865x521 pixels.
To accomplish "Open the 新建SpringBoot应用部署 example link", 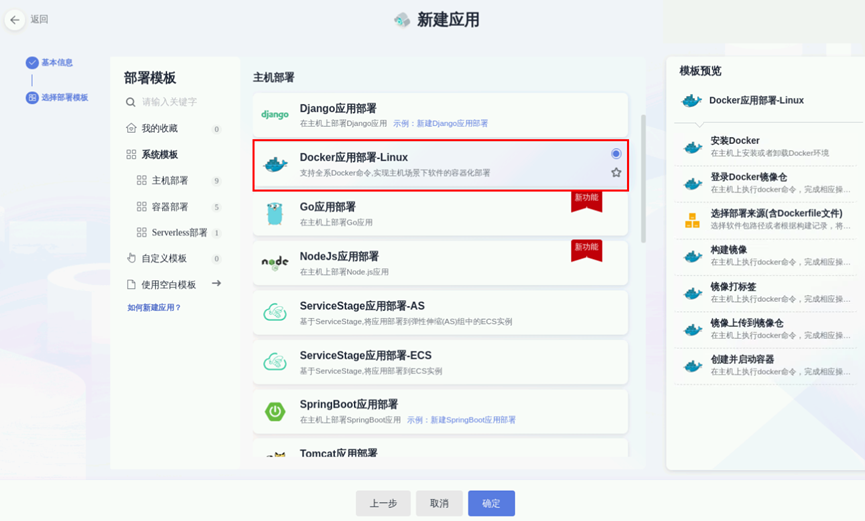I will coord(473,419).
